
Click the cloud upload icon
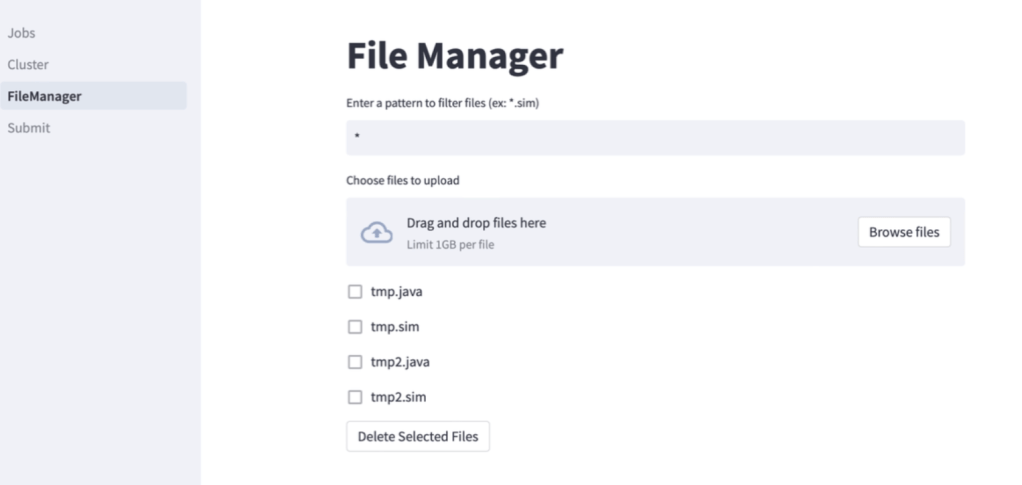[376, 232]
